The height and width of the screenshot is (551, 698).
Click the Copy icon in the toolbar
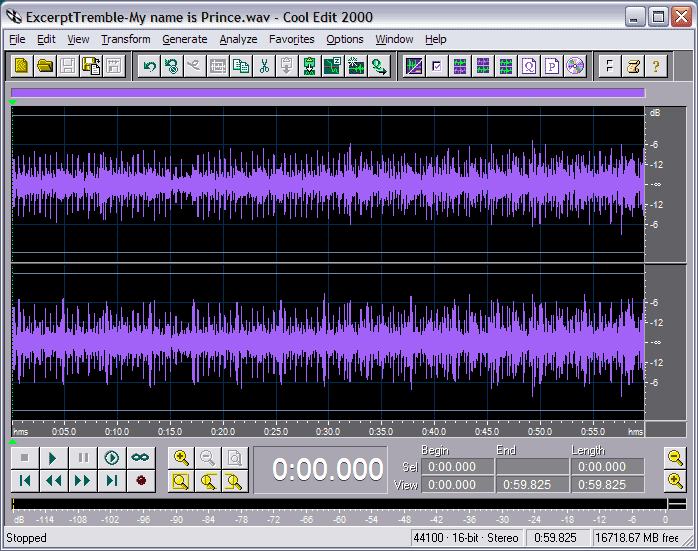point(241,67)
